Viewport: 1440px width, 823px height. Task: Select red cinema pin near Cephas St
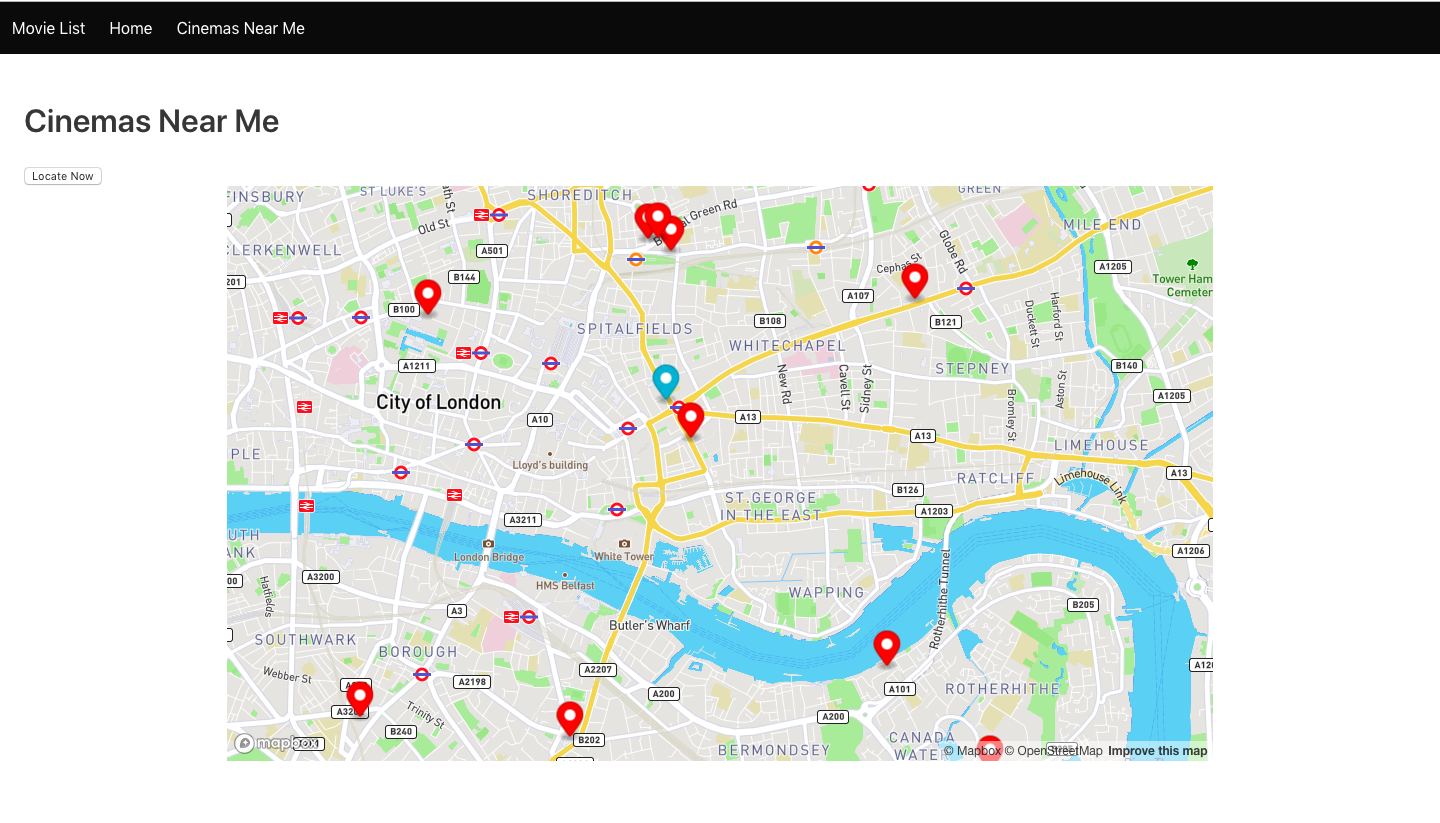point(914,281)
